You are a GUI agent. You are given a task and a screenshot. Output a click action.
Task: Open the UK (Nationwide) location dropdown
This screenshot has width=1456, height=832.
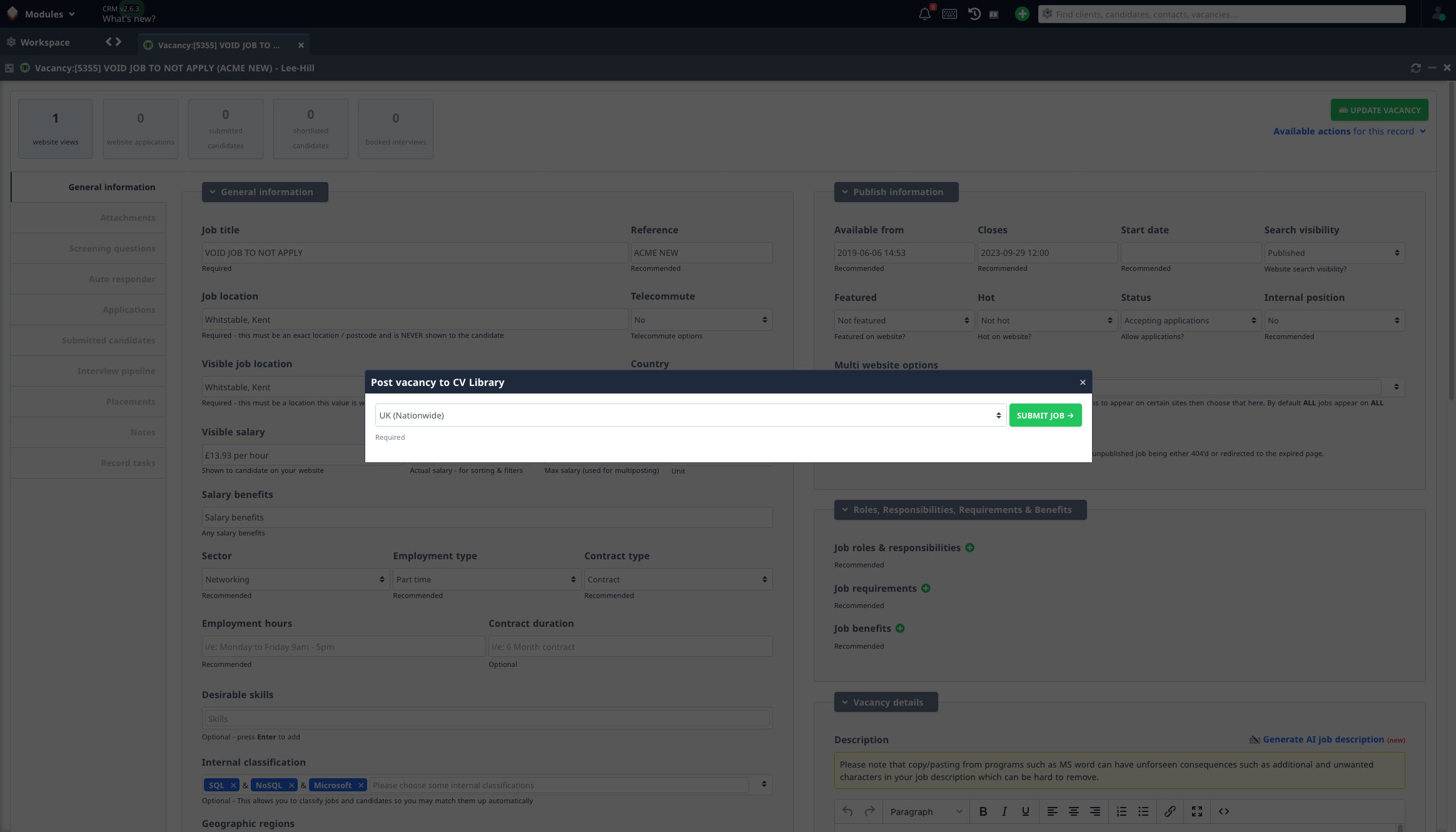(x=690, y=415)
